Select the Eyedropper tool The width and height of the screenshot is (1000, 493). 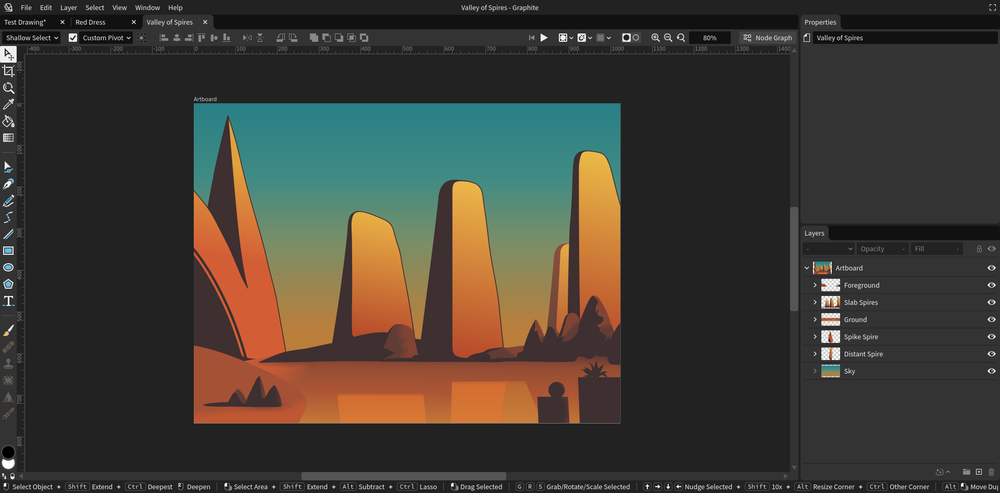(x=8, y=104)
